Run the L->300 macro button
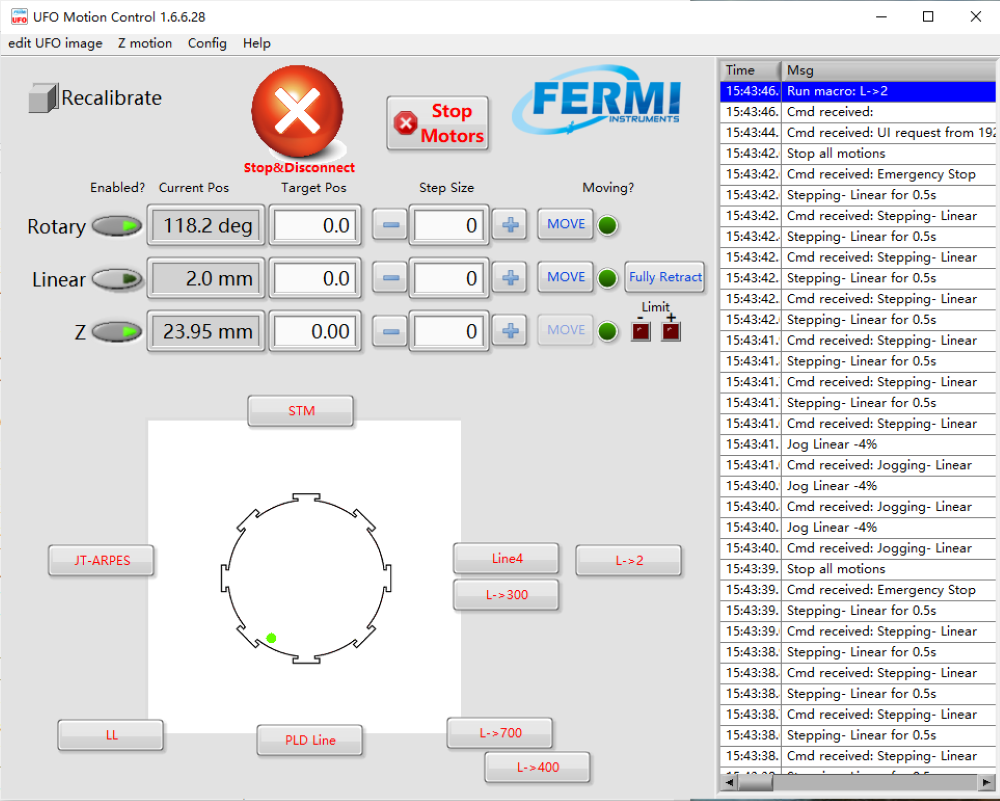This screenshot has width=1000, height=801. pyautogui.click(x=506, y=595)
